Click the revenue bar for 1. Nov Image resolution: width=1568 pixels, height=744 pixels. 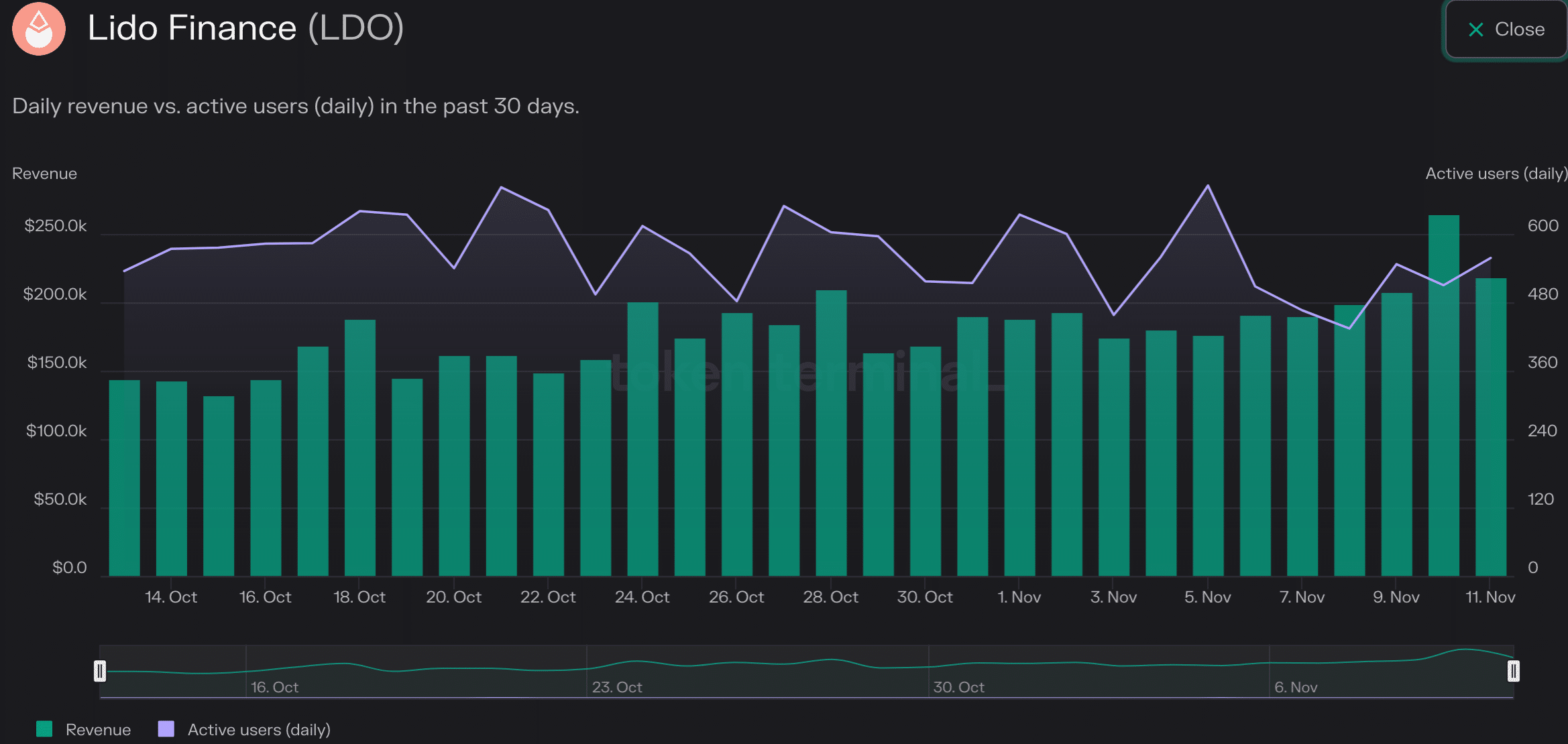(x=1019, y=448)
